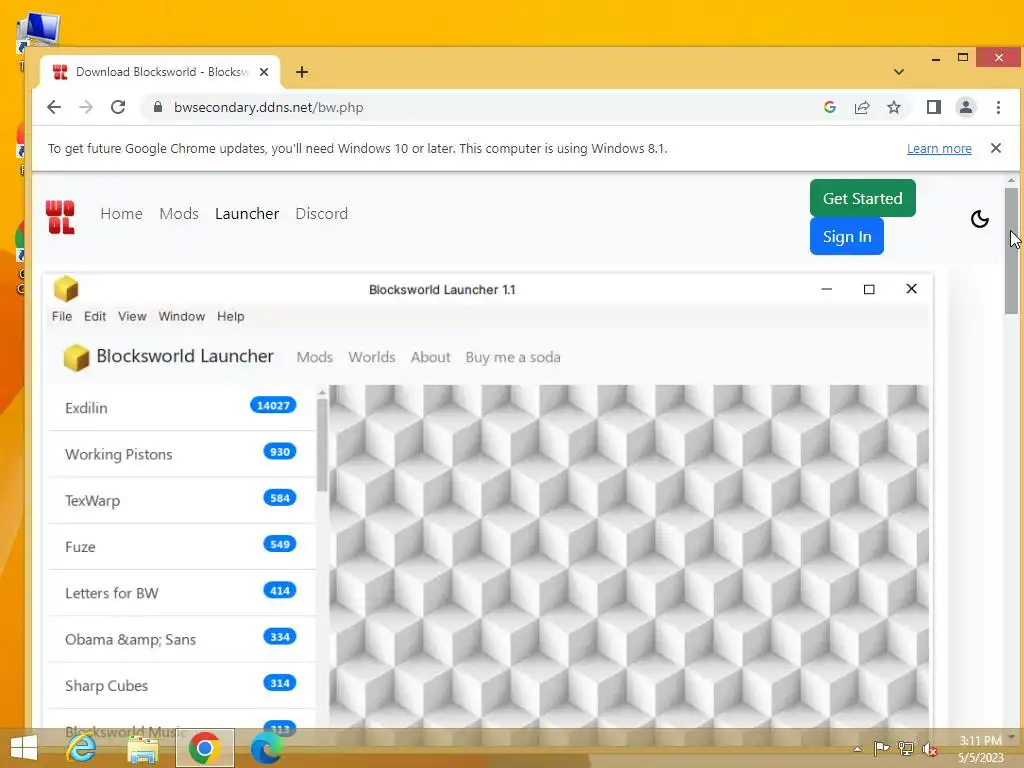The height and width of the screenshot is (768, 1024).
Task: Open the Window menu in launcher
Action: click(182, 316)
